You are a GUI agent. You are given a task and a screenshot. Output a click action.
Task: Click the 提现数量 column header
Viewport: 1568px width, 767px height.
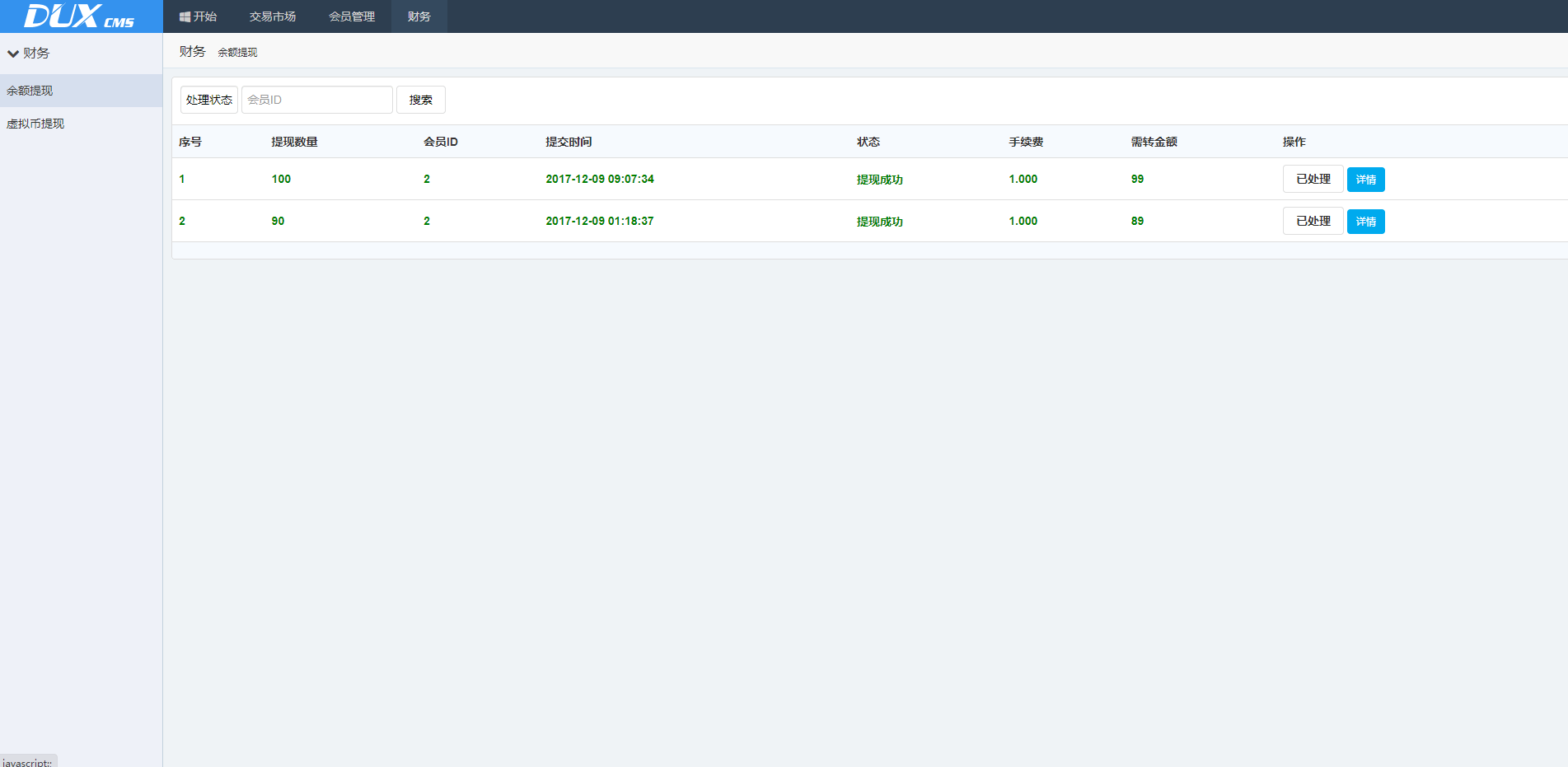(294, 142)
